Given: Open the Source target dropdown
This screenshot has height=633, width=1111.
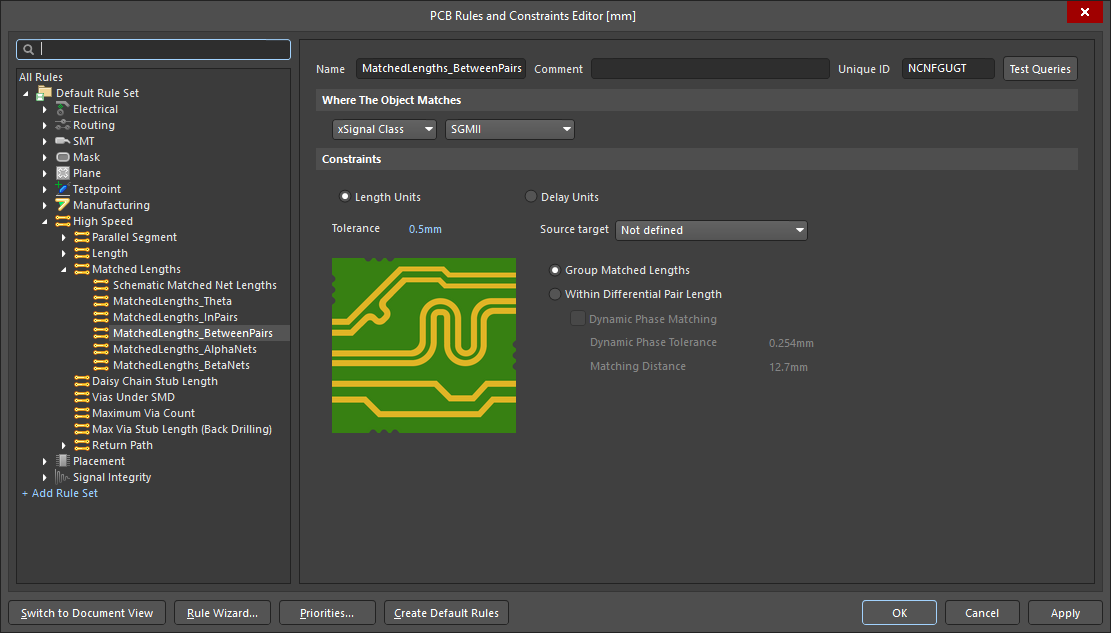Looking at the screenshot, I should click(711, 230).
